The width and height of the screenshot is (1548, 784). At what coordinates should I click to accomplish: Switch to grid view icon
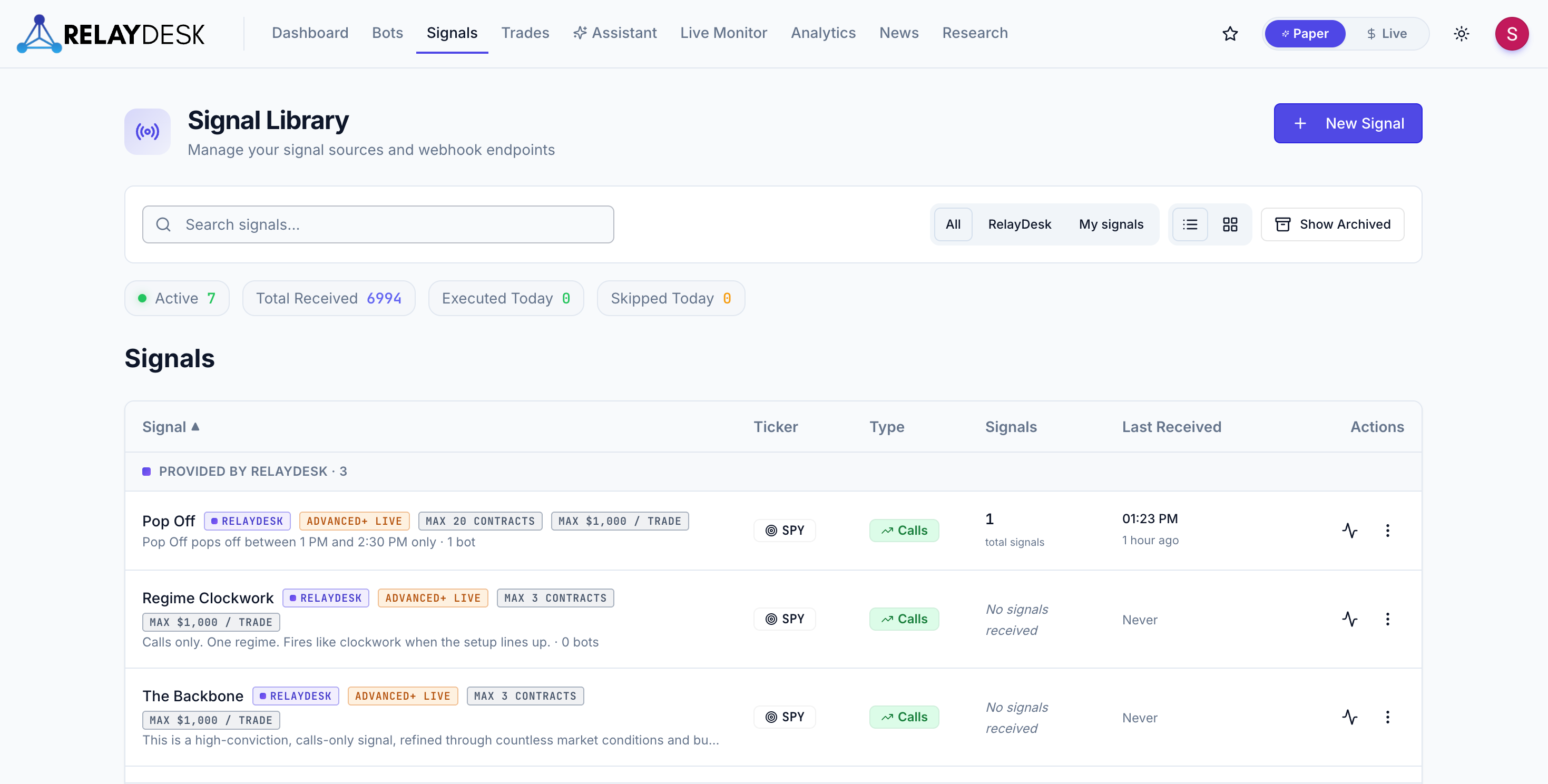pyautogui.click(x=1230, y=224)
